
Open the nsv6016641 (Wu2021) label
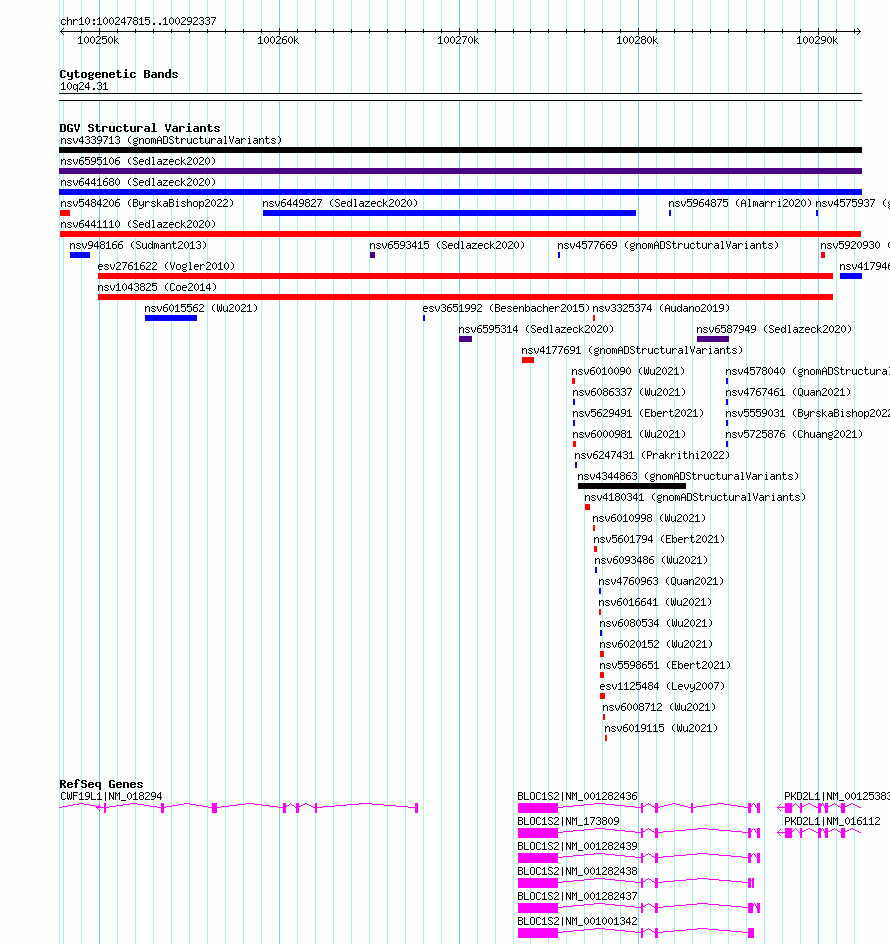[655, 602]
